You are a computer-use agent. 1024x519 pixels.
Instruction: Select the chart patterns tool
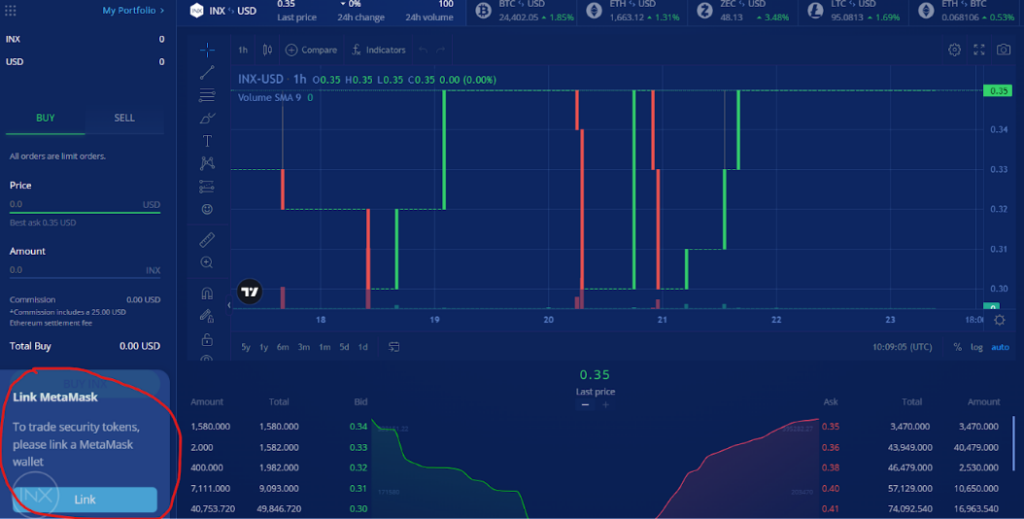[207, 163]
